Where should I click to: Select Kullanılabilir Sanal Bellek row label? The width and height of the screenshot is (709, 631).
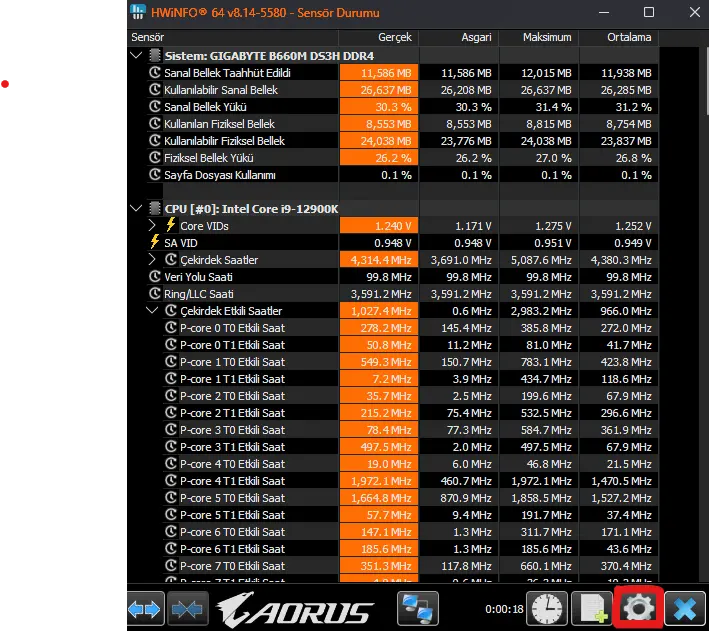pyautogui.click(x=221, y=90)
